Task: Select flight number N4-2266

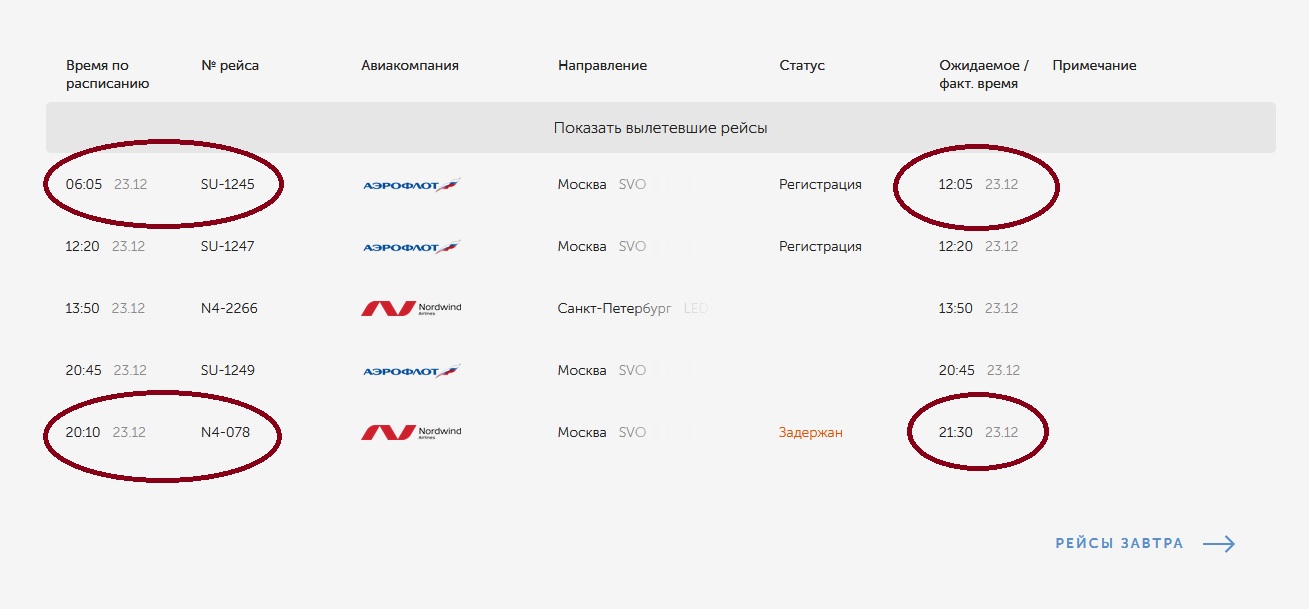Action: pos(229,309)
